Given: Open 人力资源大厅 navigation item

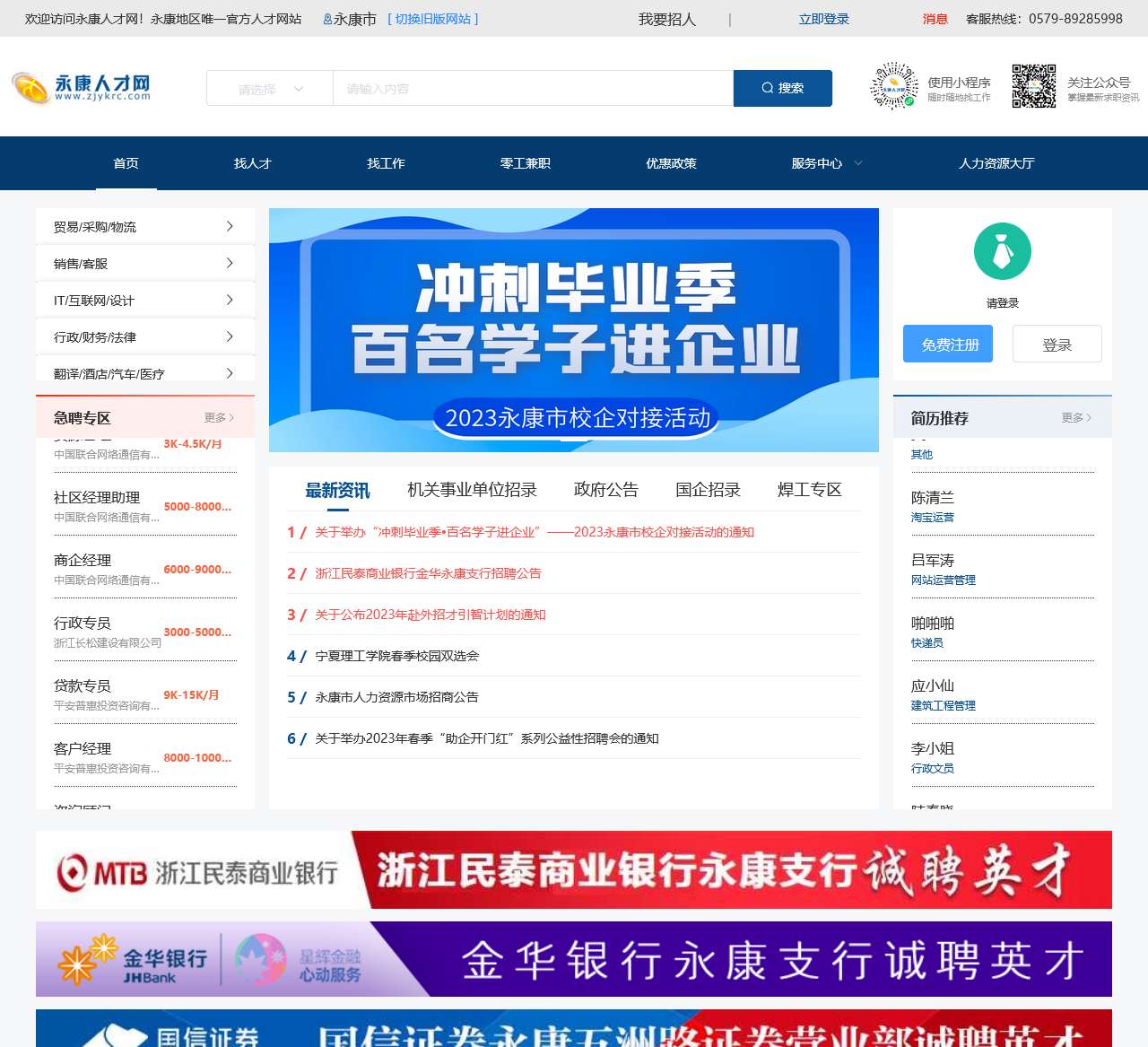Looking at the screenshot, I should pyautogui.click(x=996, y=163).
